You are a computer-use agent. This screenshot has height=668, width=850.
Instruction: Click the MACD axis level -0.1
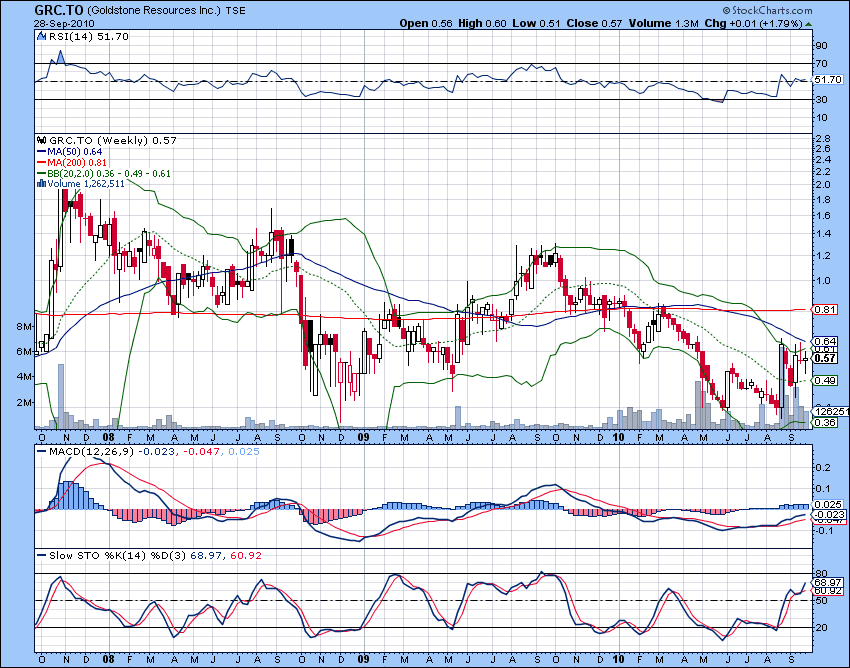[822, 530]
